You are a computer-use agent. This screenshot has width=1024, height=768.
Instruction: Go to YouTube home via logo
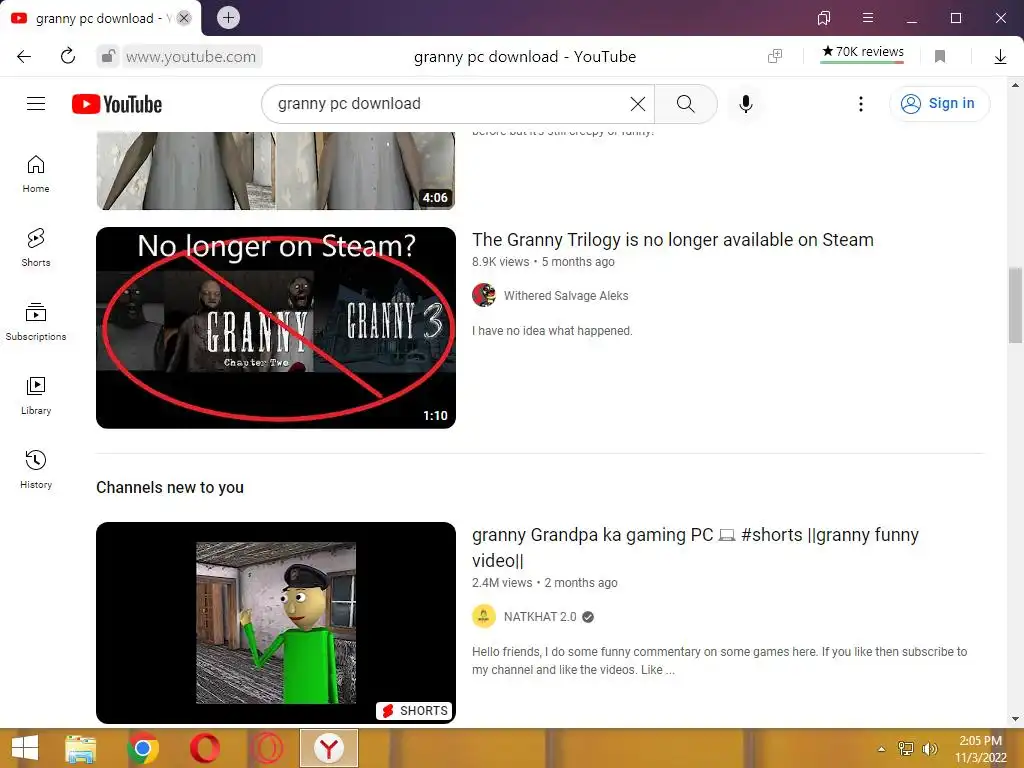click(x=117, y=104)
